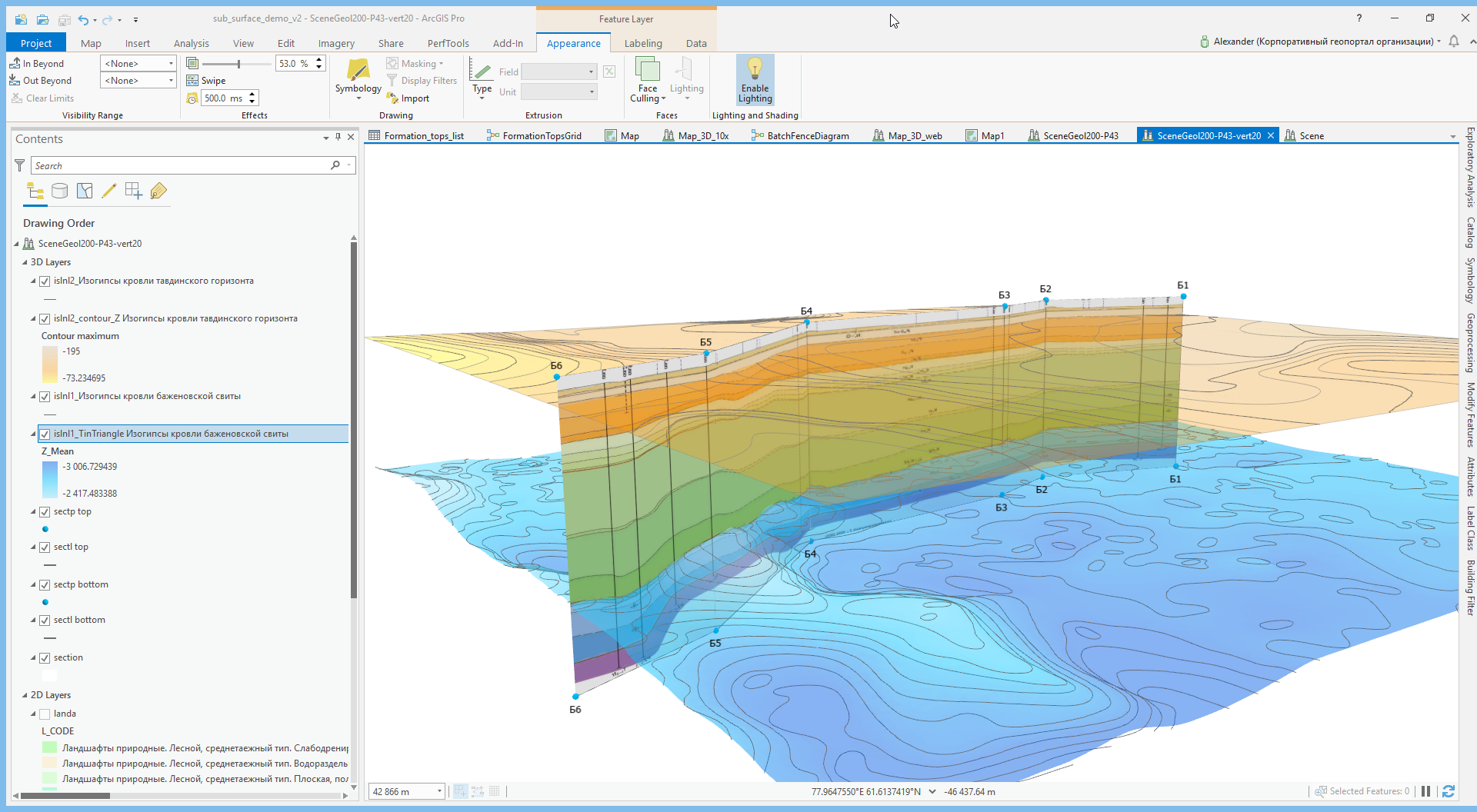Select List By Labeling icon
This screenshot has height=812, width=1477.
coord(158,191)
